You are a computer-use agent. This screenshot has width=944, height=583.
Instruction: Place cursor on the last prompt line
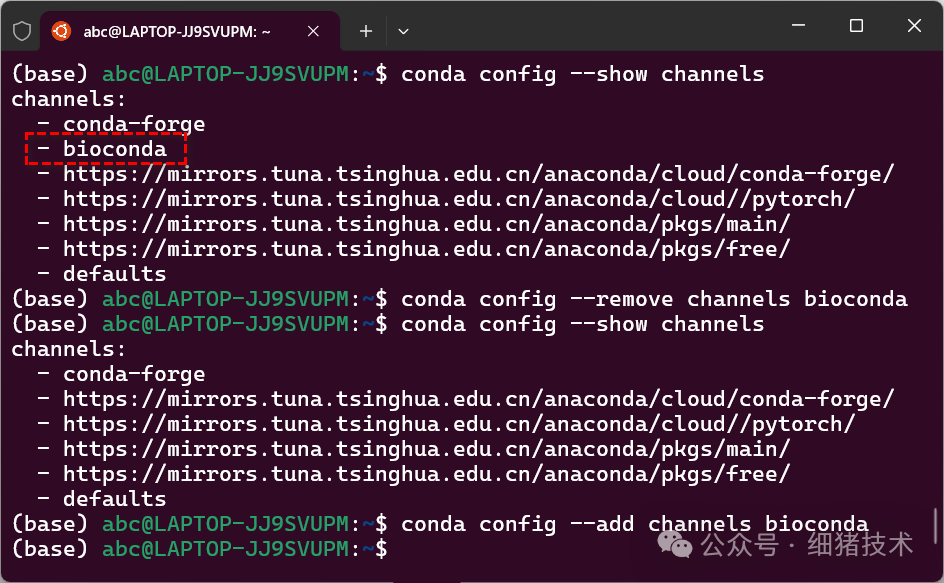(x=420, y=548)
